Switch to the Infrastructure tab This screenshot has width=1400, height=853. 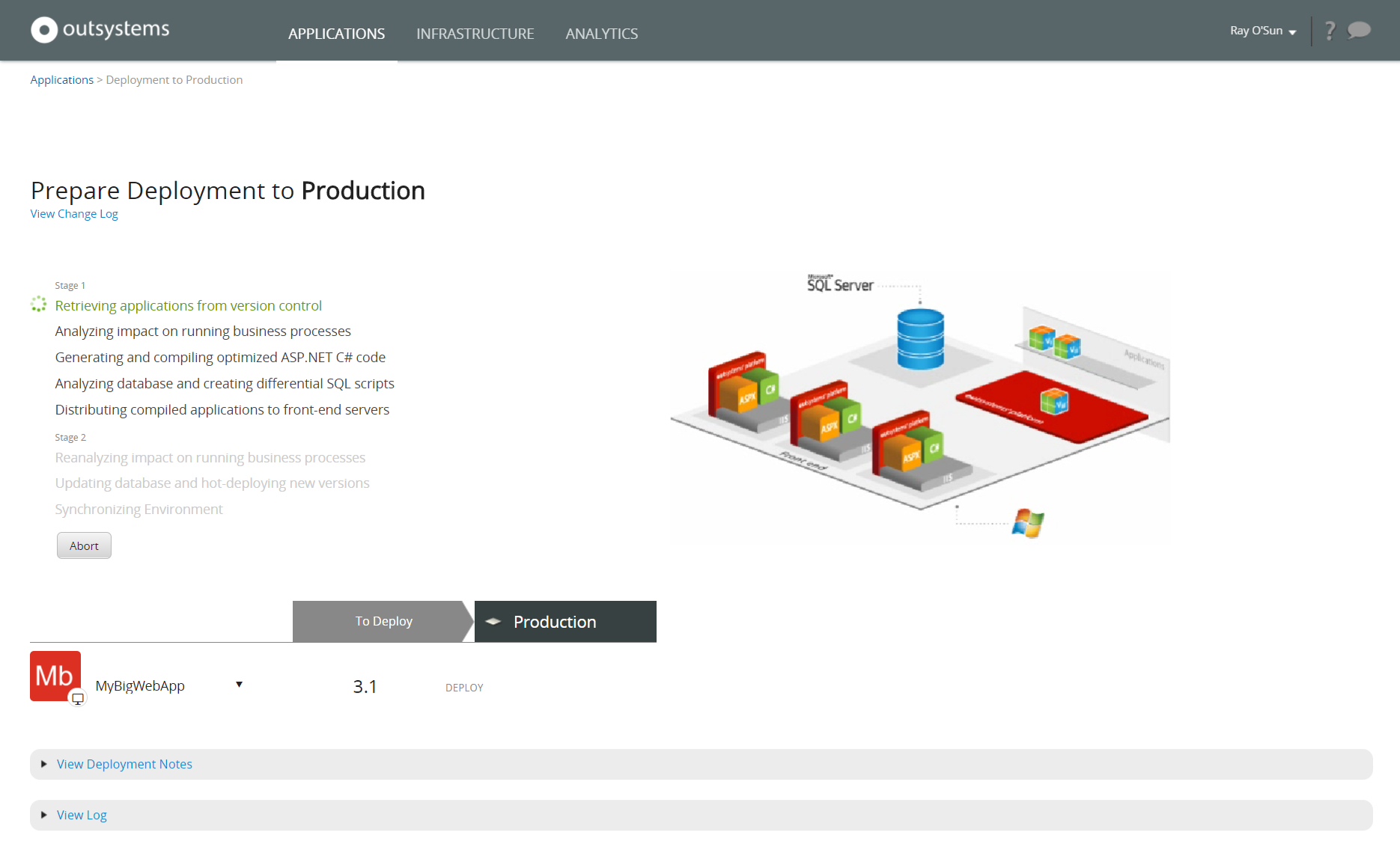pyautogui.click(x=475, y=34)
